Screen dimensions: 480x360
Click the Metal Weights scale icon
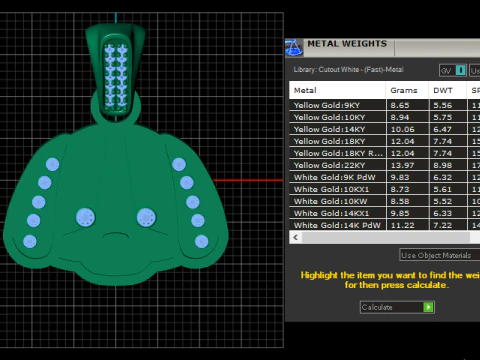[x=294, y=47]
